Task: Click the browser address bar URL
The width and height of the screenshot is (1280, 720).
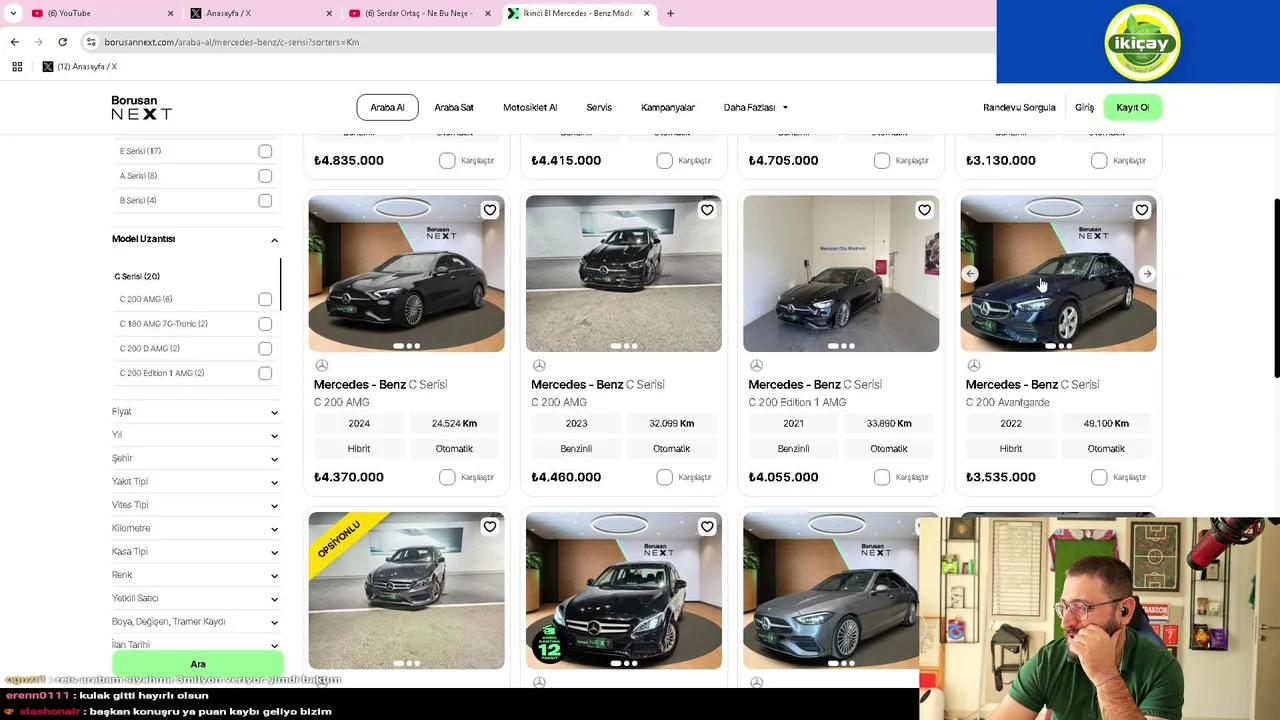Action: (232, 42)
